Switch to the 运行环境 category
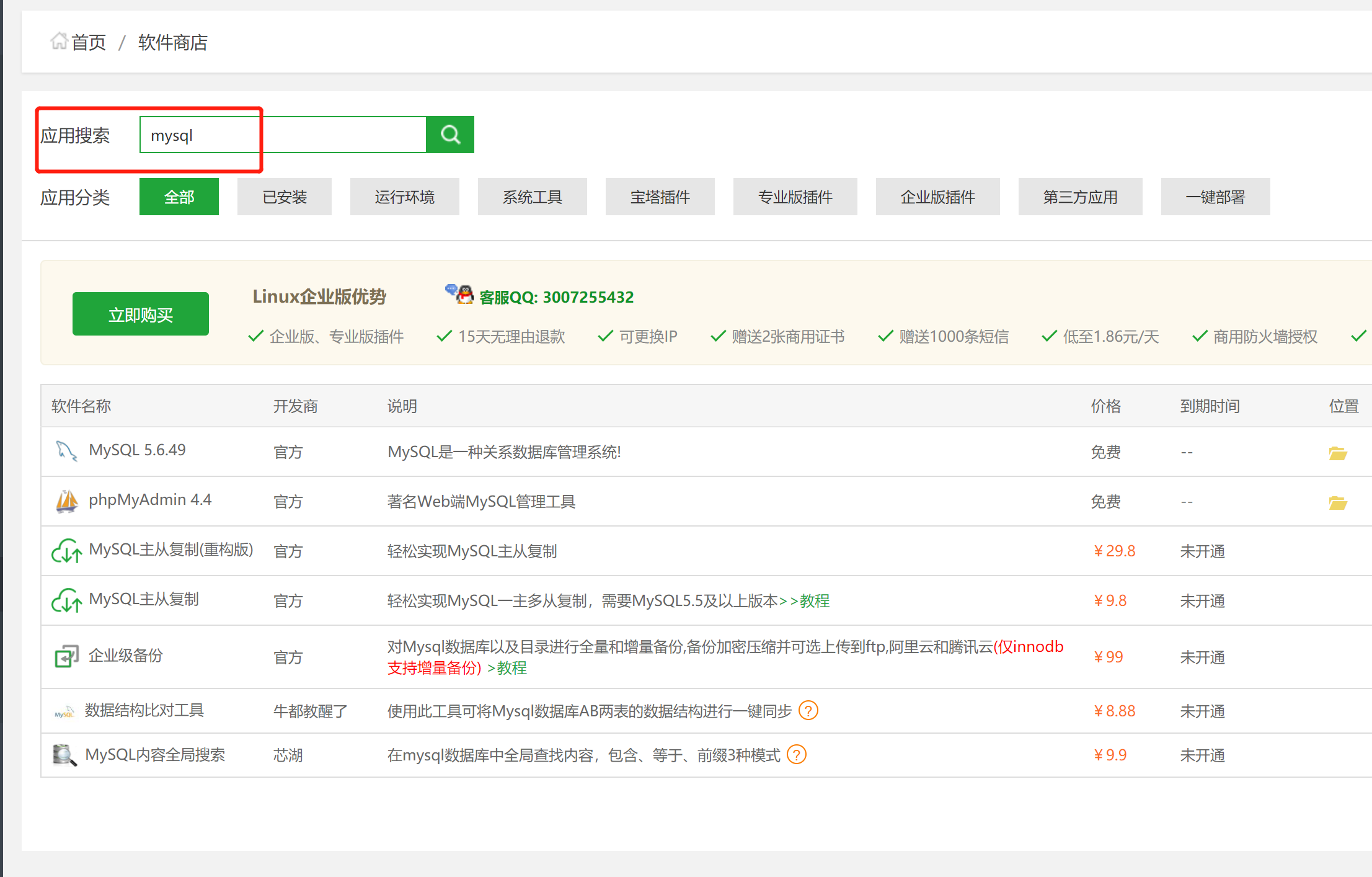This screenshot has width=1372, height=877. 405,197
